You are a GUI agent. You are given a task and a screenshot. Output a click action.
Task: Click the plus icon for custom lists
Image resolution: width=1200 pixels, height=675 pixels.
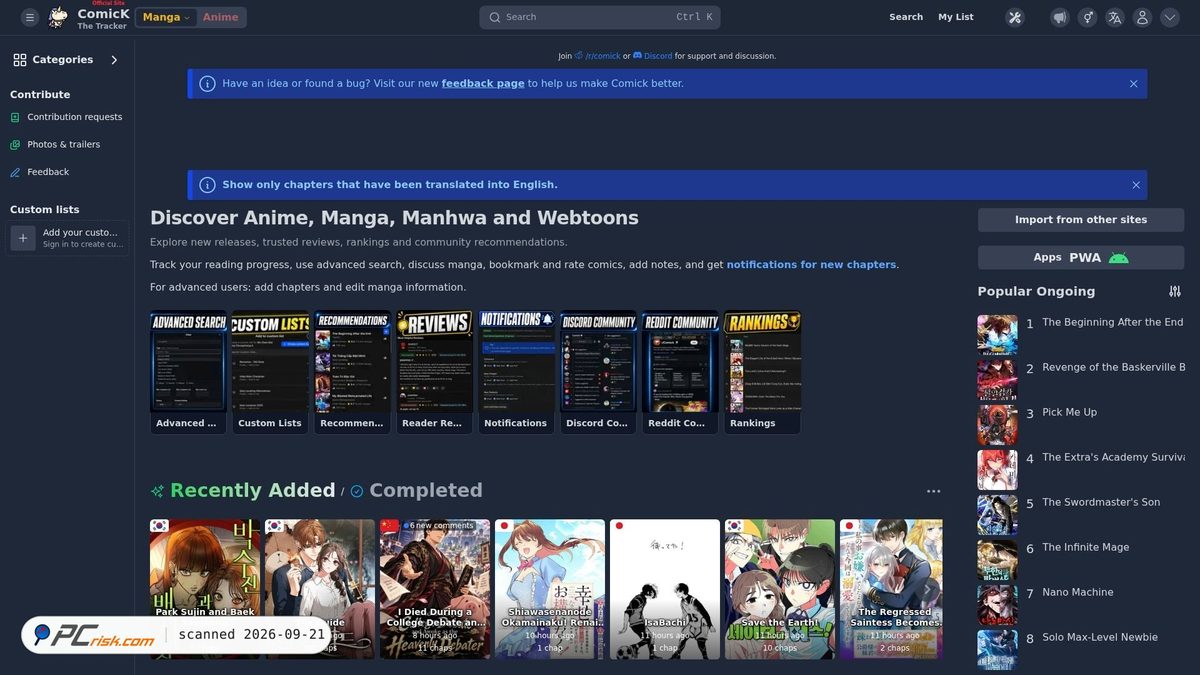tap(23, 238)
